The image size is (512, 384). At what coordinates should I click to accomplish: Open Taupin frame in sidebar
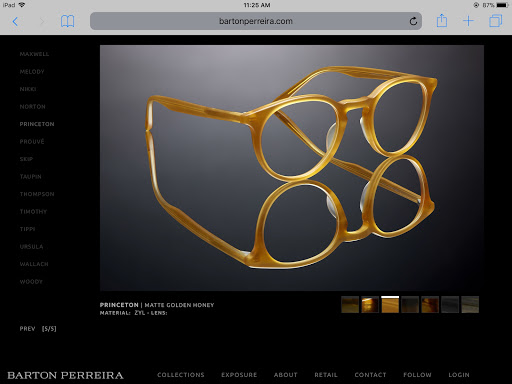30,177
